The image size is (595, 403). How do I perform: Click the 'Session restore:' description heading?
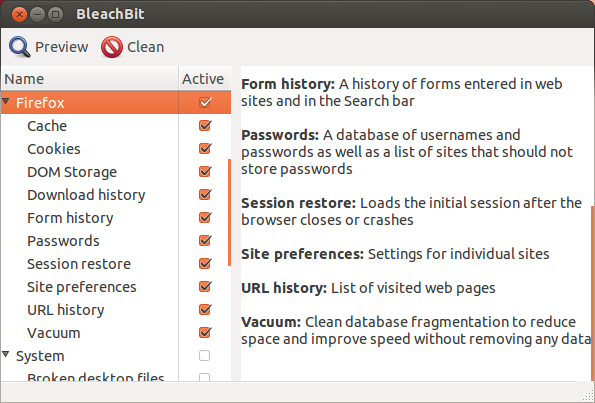(298, 203)
